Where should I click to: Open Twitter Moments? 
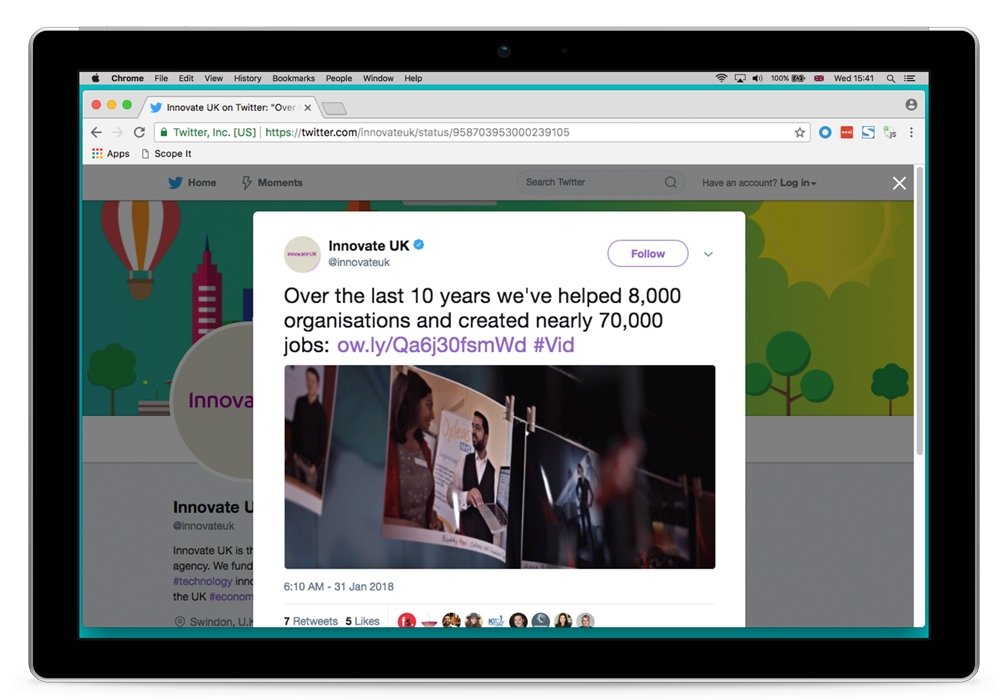pyautogui.click(x=272, y=182)
